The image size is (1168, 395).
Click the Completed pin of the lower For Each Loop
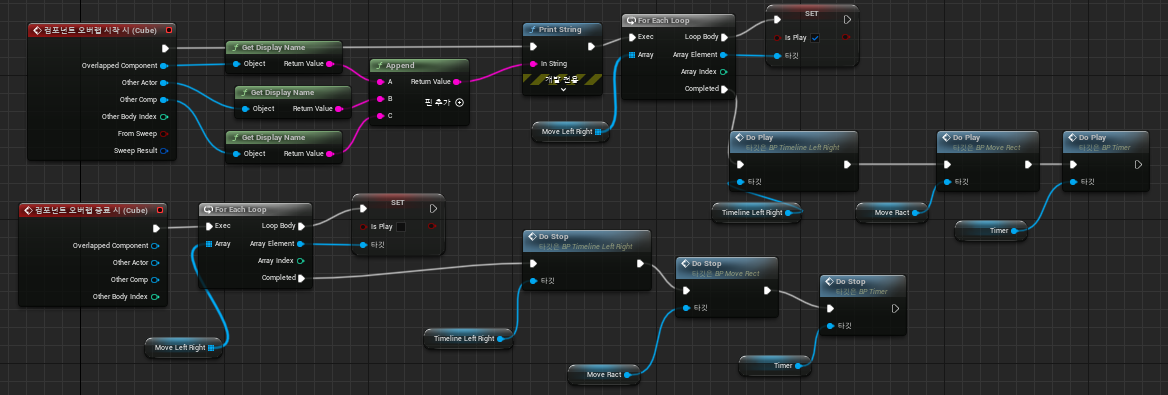(x=302, y=278)
